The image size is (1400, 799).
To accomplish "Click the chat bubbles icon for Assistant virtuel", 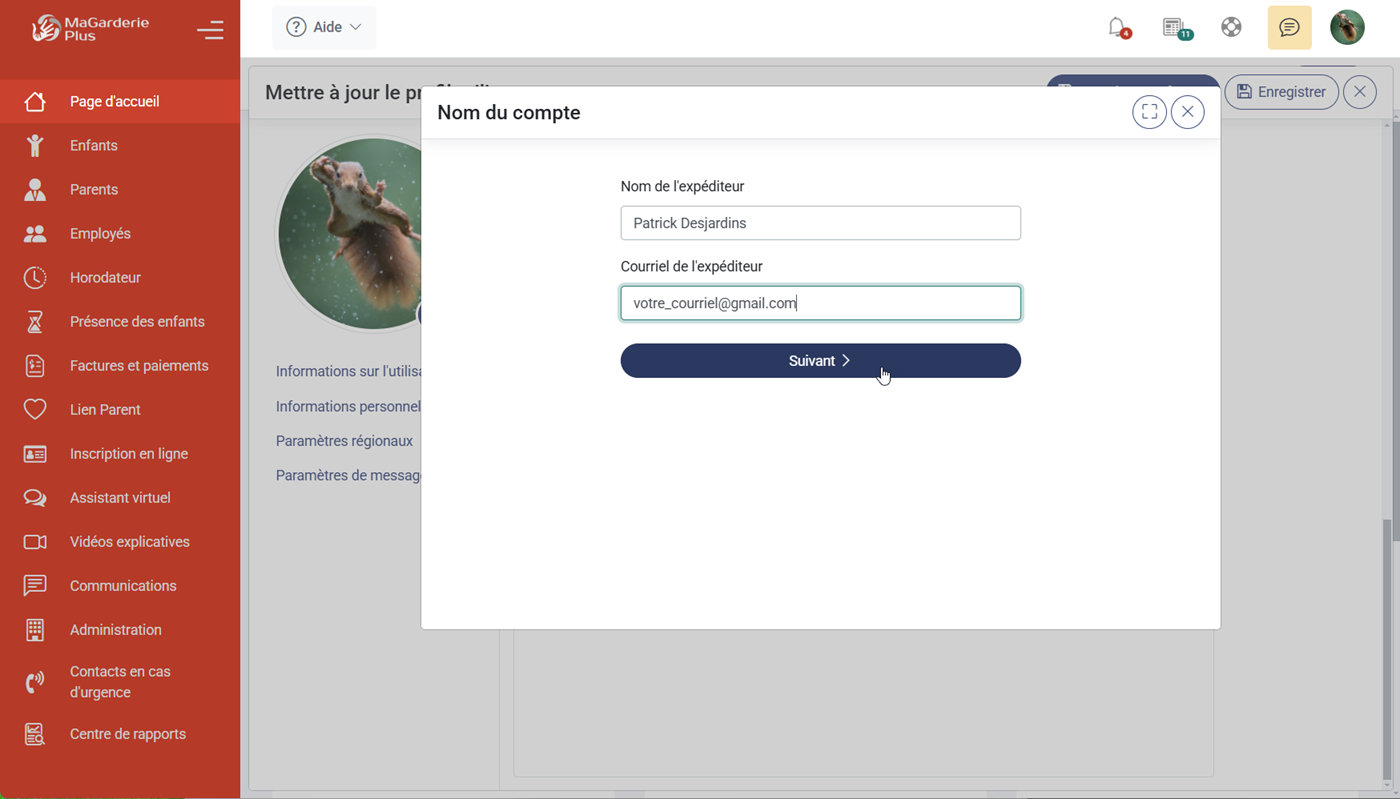I will click(35, 497).
